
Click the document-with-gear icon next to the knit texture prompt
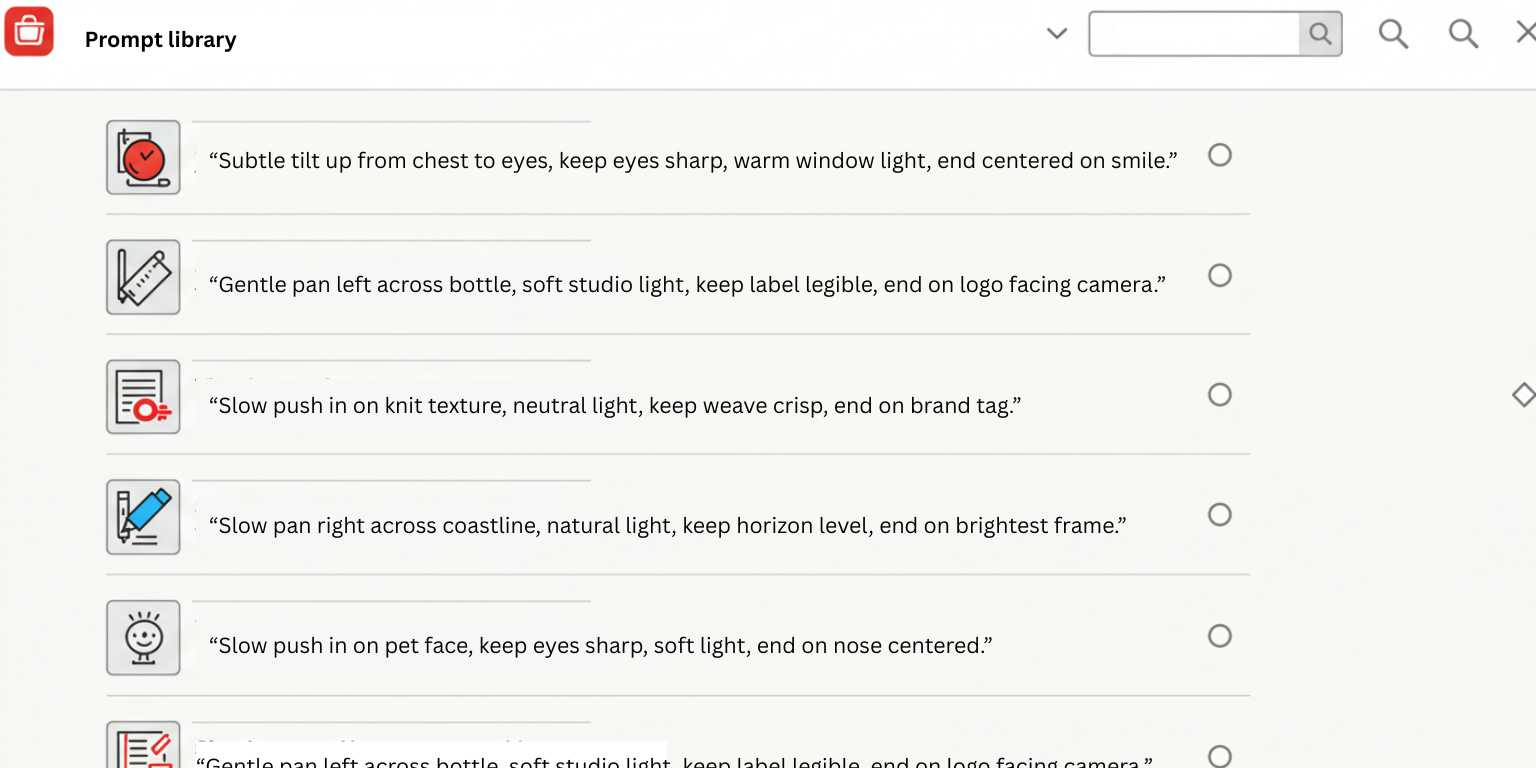(x=142, y=397)
